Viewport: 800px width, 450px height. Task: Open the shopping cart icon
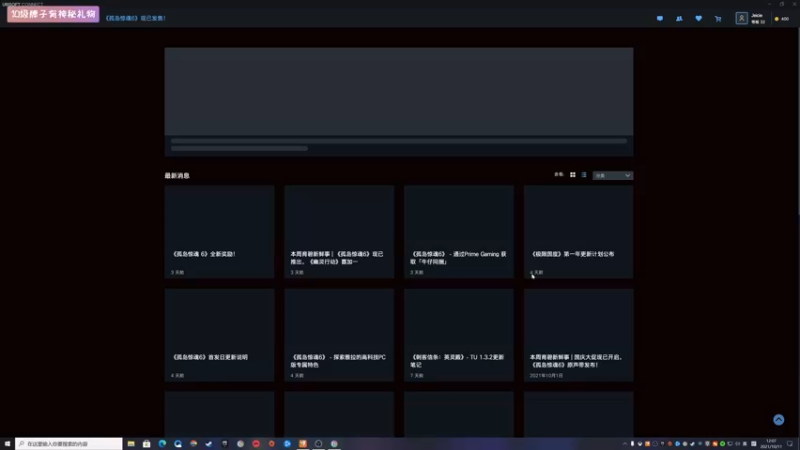click(718, 19)
